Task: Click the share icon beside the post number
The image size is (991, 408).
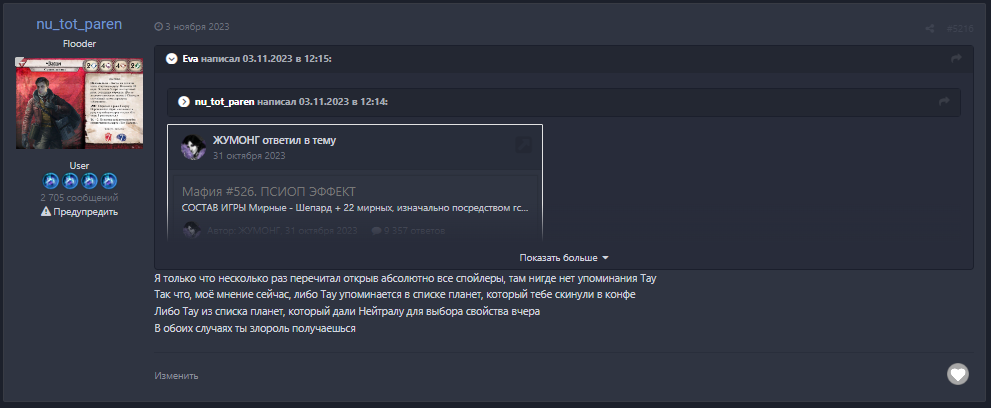Action: coord(930,27)
